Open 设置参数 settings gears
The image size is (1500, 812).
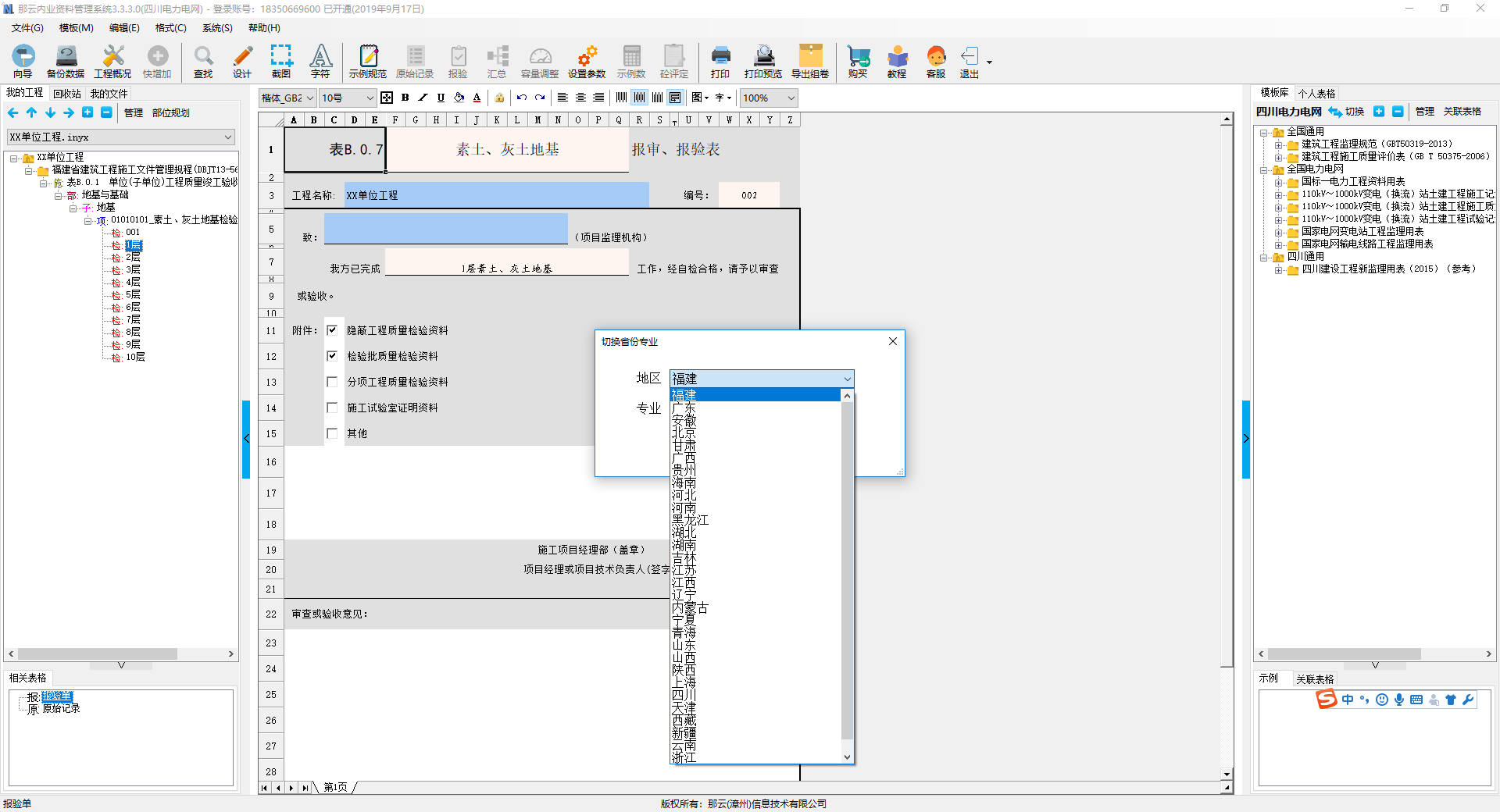click(587, 62)
